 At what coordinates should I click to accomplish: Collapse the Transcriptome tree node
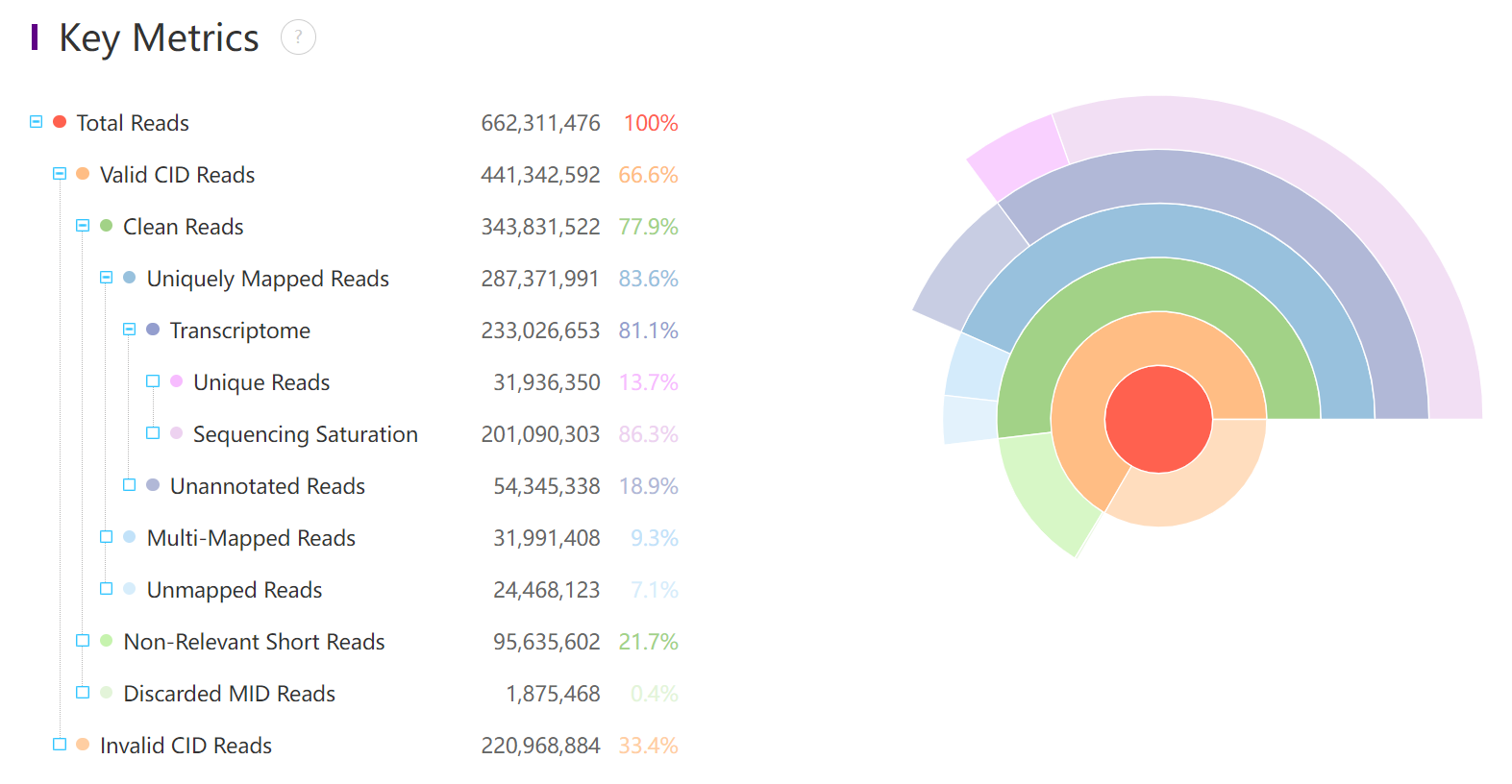(130, 330)
